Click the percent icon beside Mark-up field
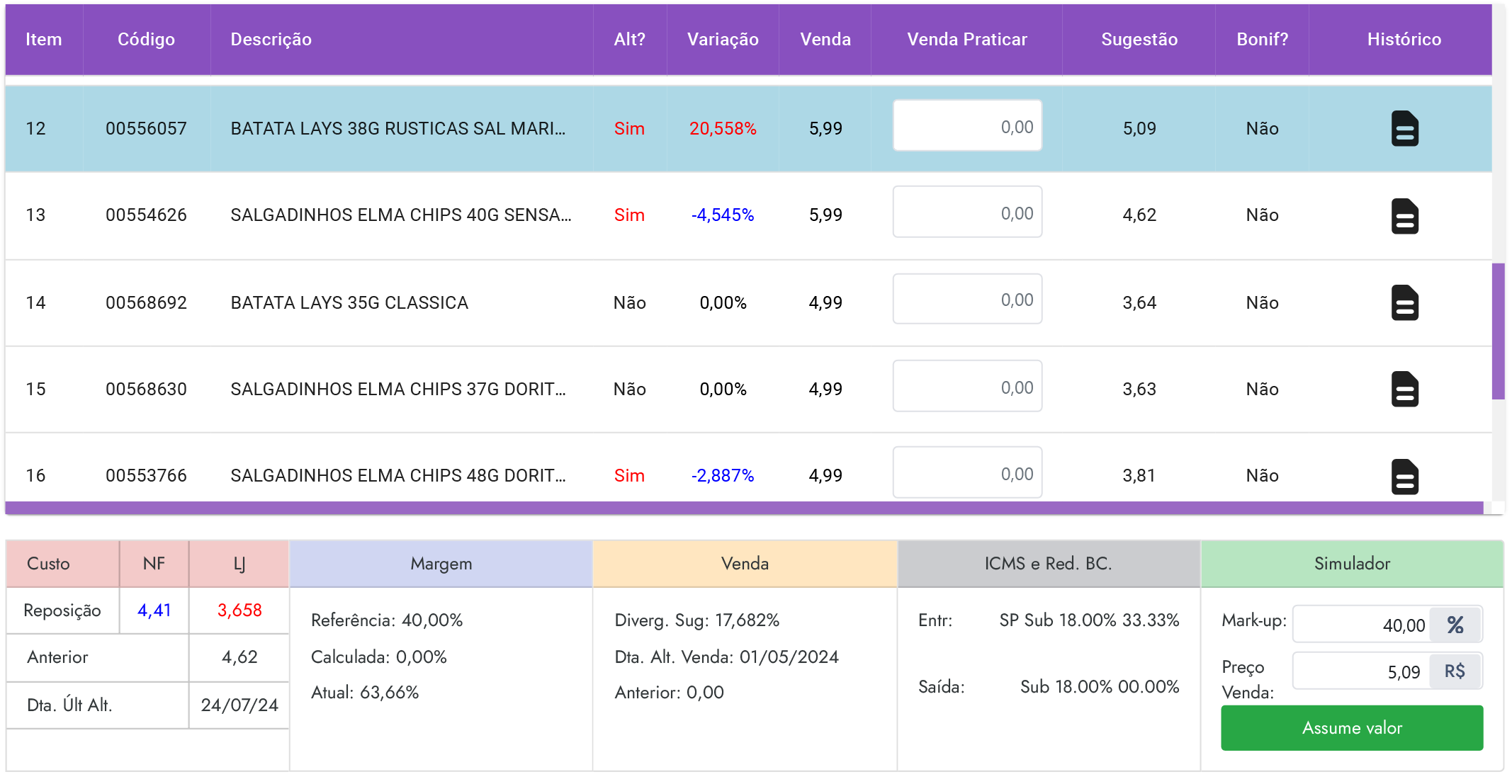 (1455, 625)
